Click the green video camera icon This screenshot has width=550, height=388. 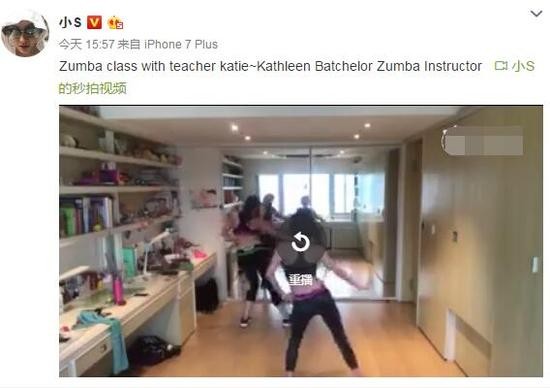[x=501, y=66]
